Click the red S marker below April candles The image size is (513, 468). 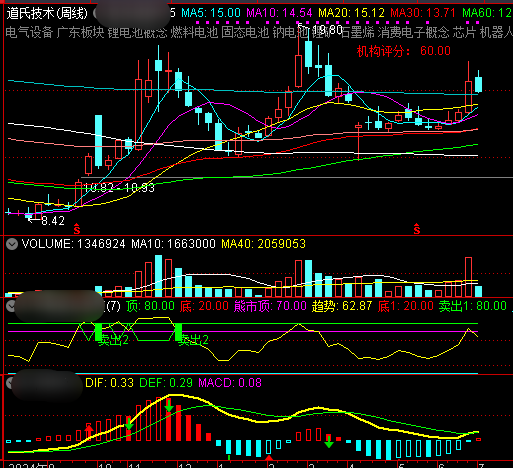[x=417, y=229]
